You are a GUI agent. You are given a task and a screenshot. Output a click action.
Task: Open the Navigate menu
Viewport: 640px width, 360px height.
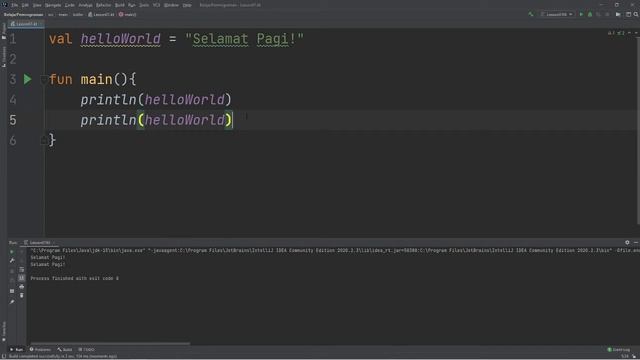[x=53, y=5]
